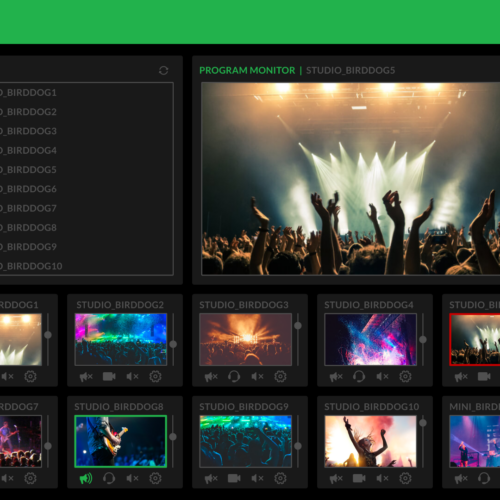500x500 pixels.
Task: Select the MINI_BIRD stage thumbnail
Action: (x=475, y=441)
